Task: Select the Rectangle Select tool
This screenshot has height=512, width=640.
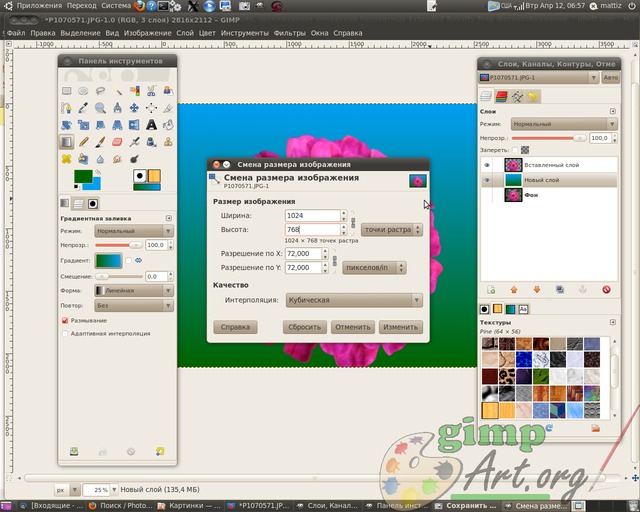Action: click(x=67, y=91)
